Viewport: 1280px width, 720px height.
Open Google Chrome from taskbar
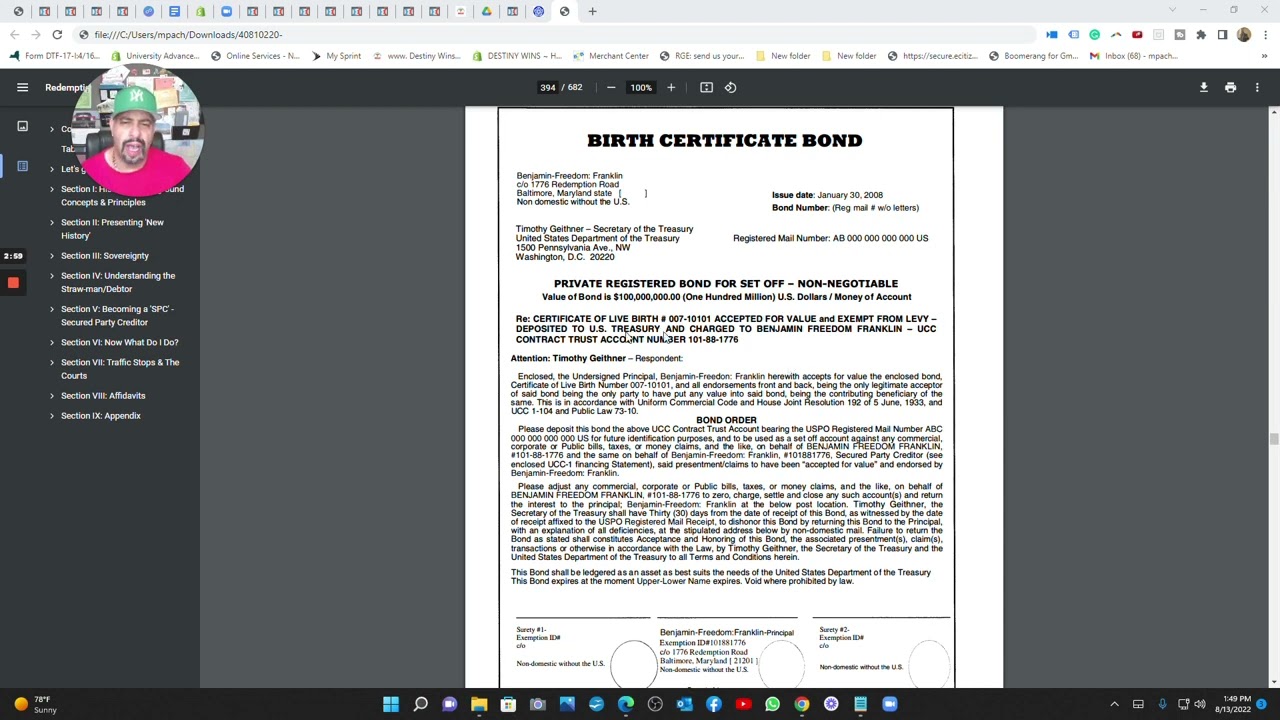[801, 704]
